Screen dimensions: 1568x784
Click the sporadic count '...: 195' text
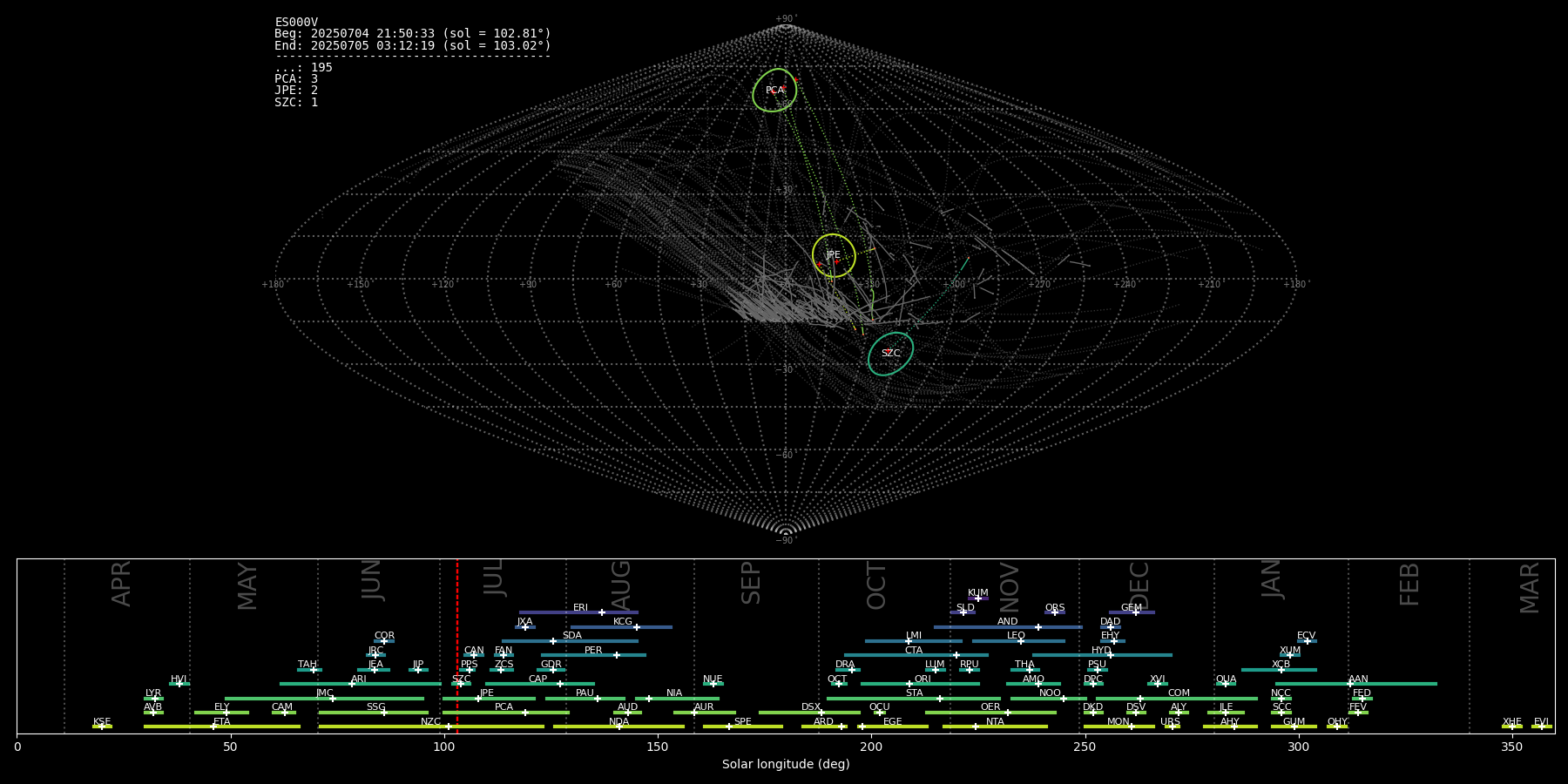click(303, 68)
